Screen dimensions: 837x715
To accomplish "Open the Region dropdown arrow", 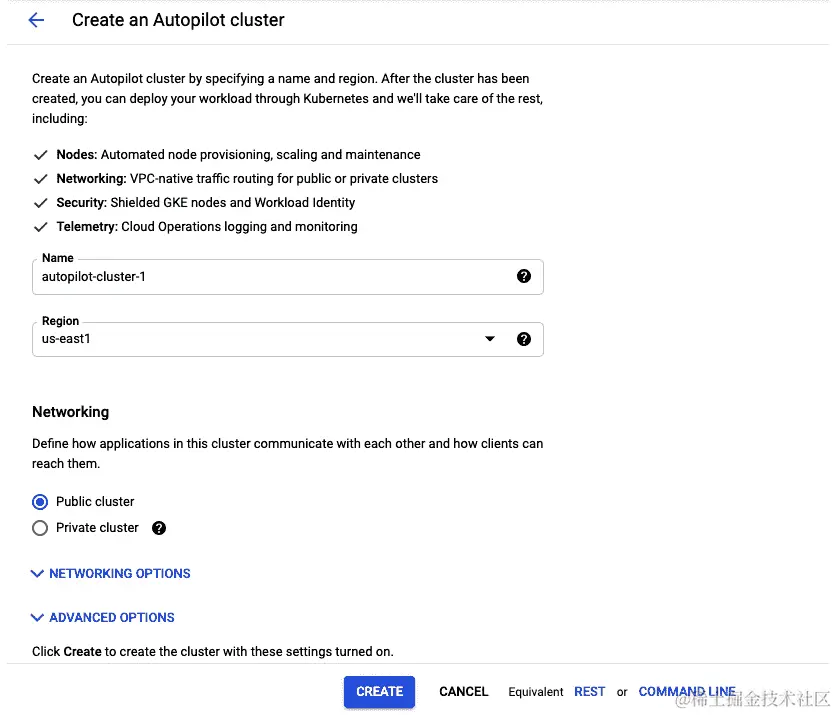I will (x=490, y=339).
